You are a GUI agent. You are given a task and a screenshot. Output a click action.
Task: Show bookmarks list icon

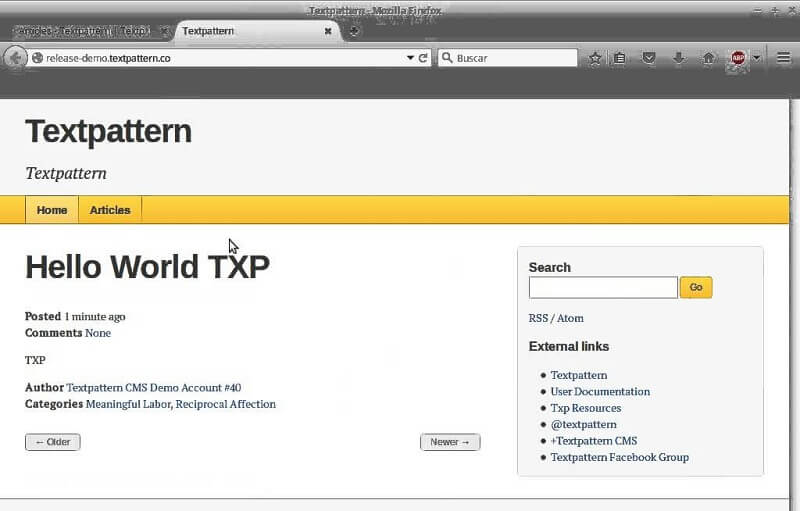620,58
